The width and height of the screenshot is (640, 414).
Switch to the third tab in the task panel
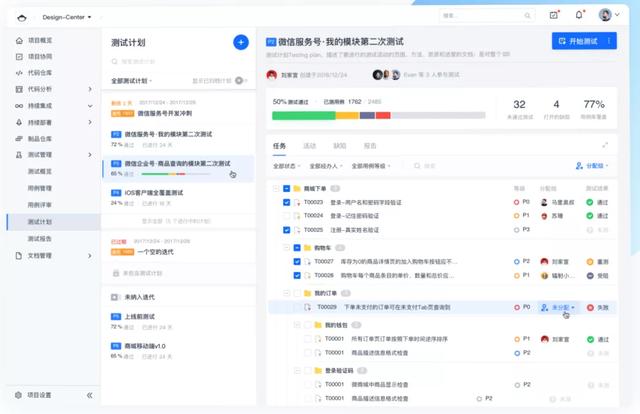[340, 146]
